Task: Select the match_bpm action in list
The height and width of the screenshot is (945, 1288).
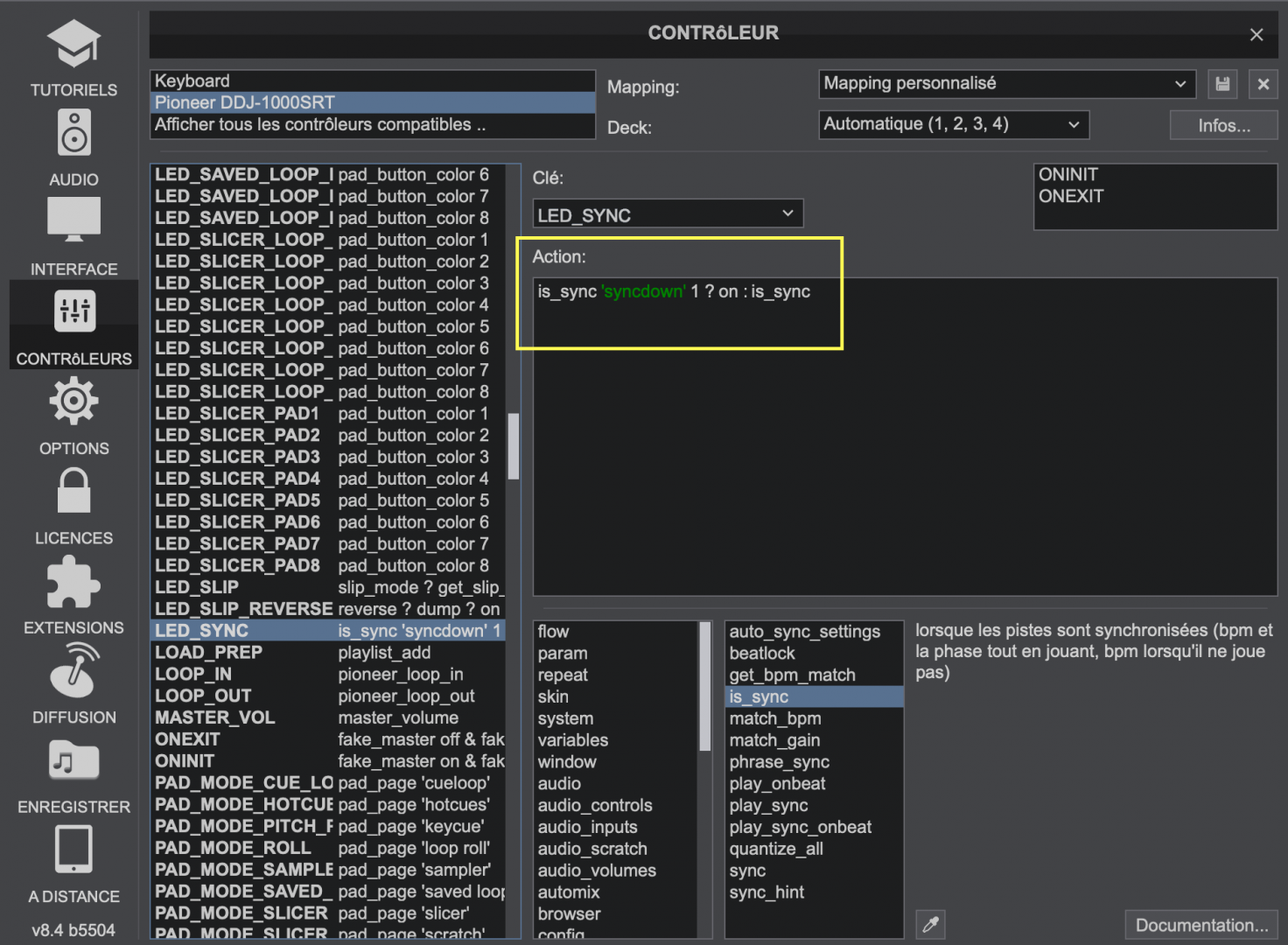Action: [x=775, y=718]
